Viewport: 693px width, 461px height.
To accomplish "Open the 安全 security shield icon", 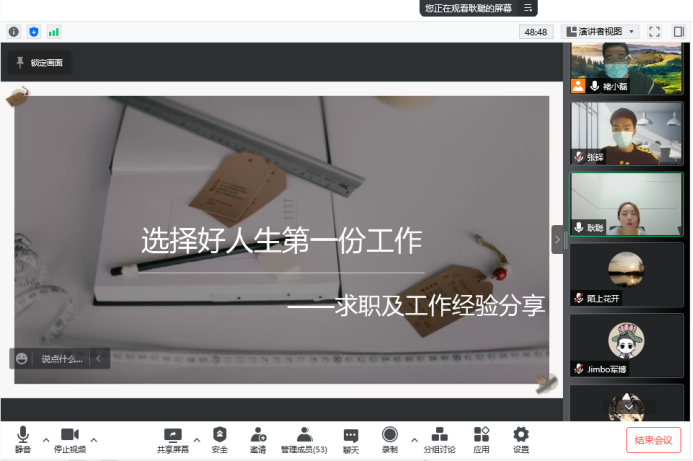I will coord(220,439).
